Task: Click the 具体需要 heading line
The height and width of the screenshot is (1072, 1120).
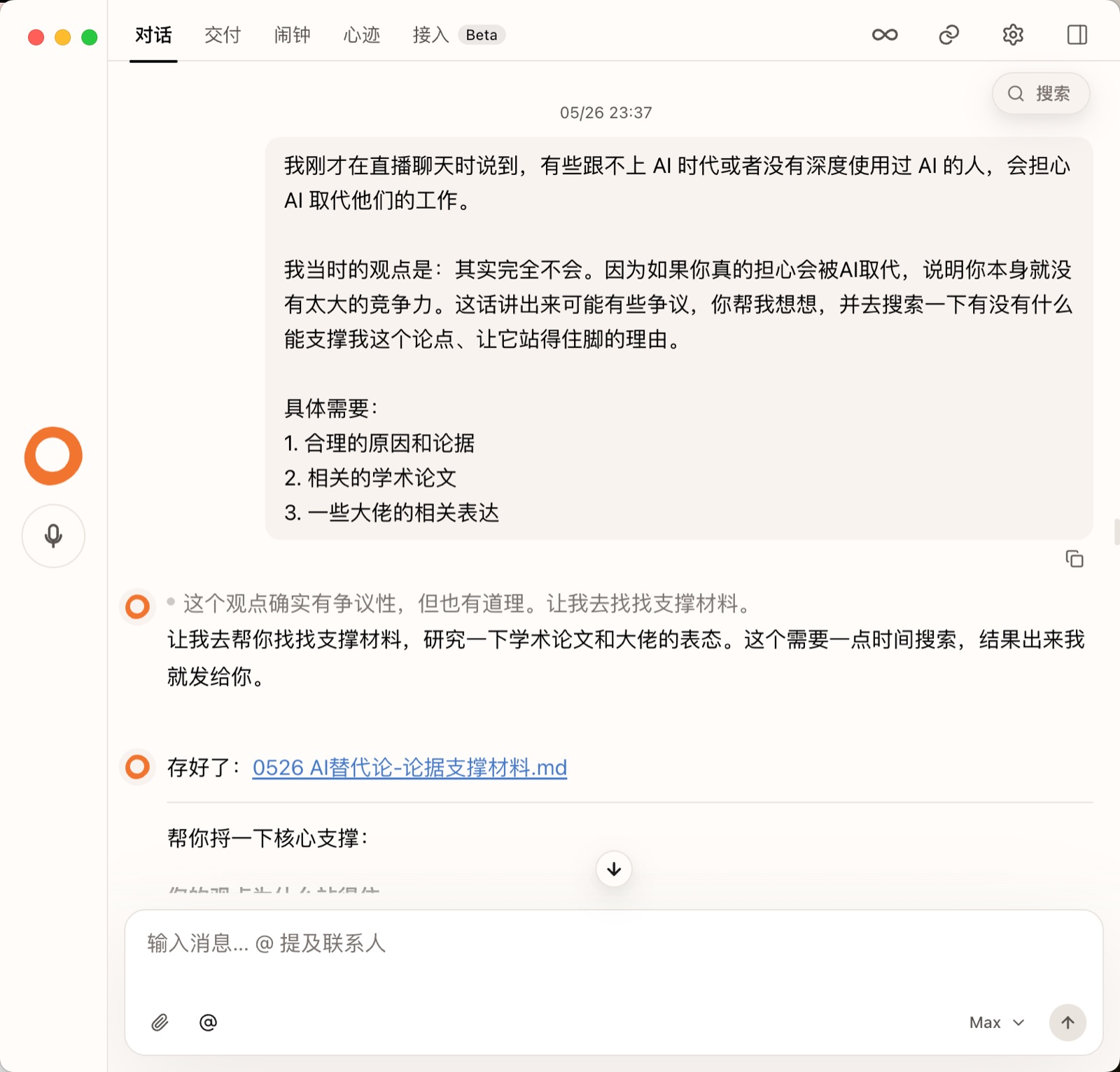Action: [x=330, y=408]
